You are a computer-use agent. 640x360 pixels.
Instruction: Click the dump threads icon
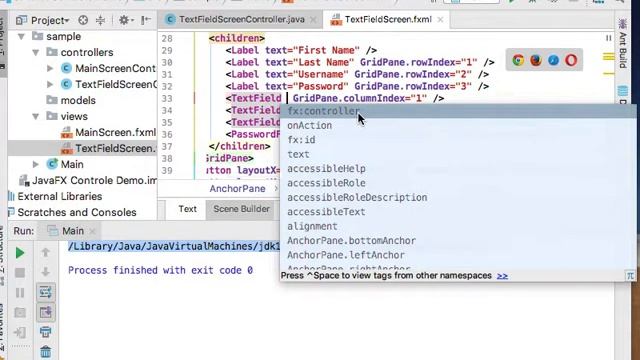click(20, 313)
